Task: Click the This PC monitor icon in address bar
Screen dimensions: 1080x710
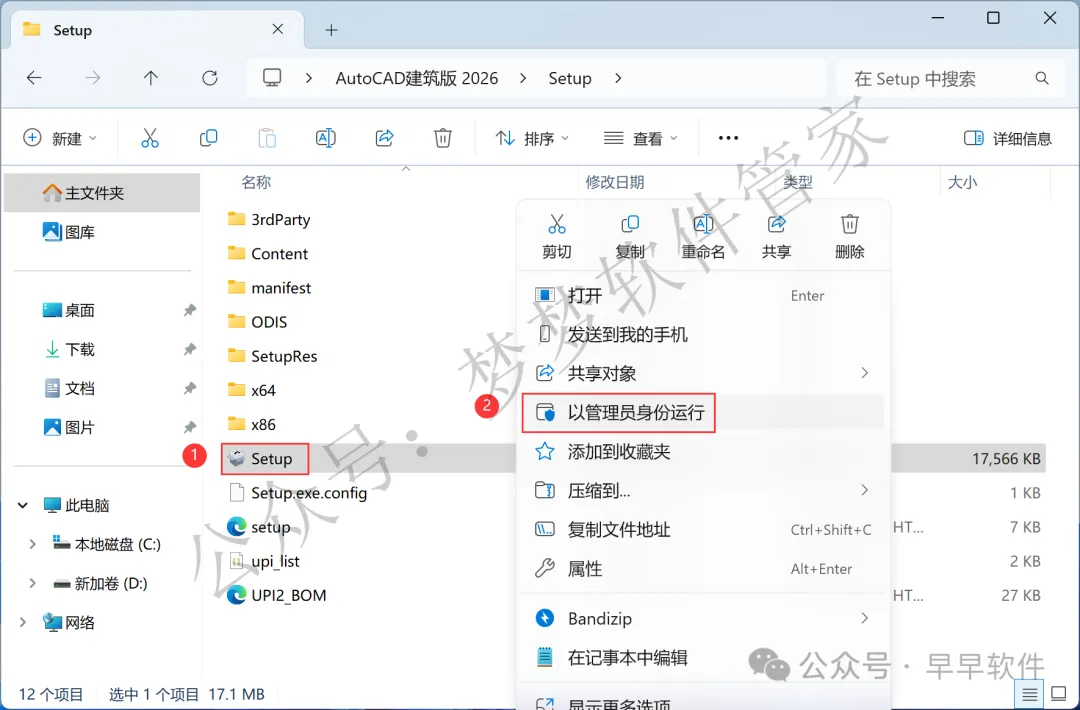Action: click(272, 78)
